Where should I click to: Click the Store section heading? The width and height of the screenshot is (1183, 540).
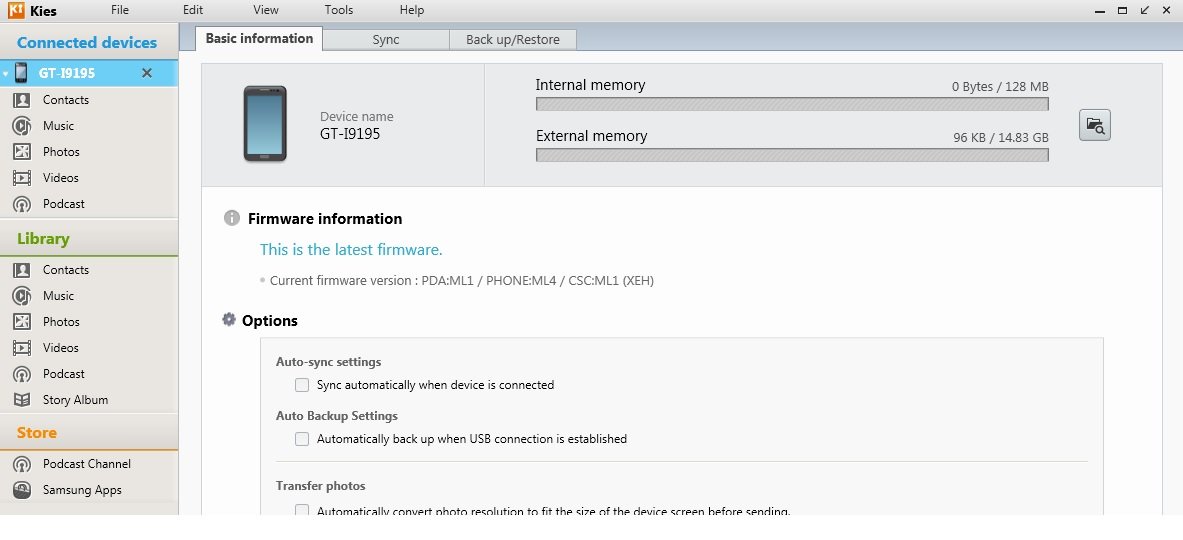pyautogui.click(x=37, y=433)
